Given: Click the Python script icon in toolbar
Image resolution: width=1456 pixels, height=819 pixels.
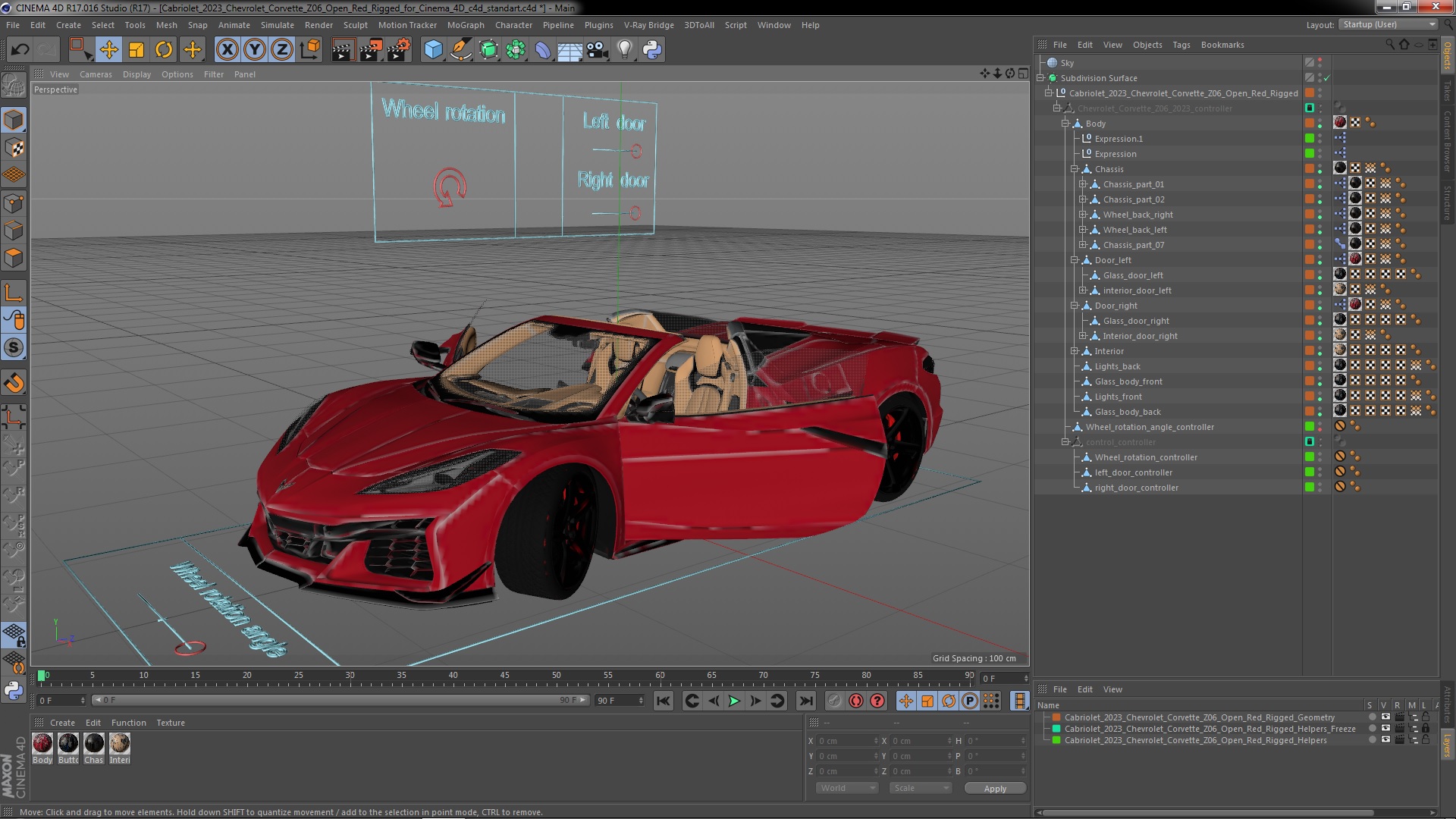Looking at the screenshot, I should tap(652, 50).
